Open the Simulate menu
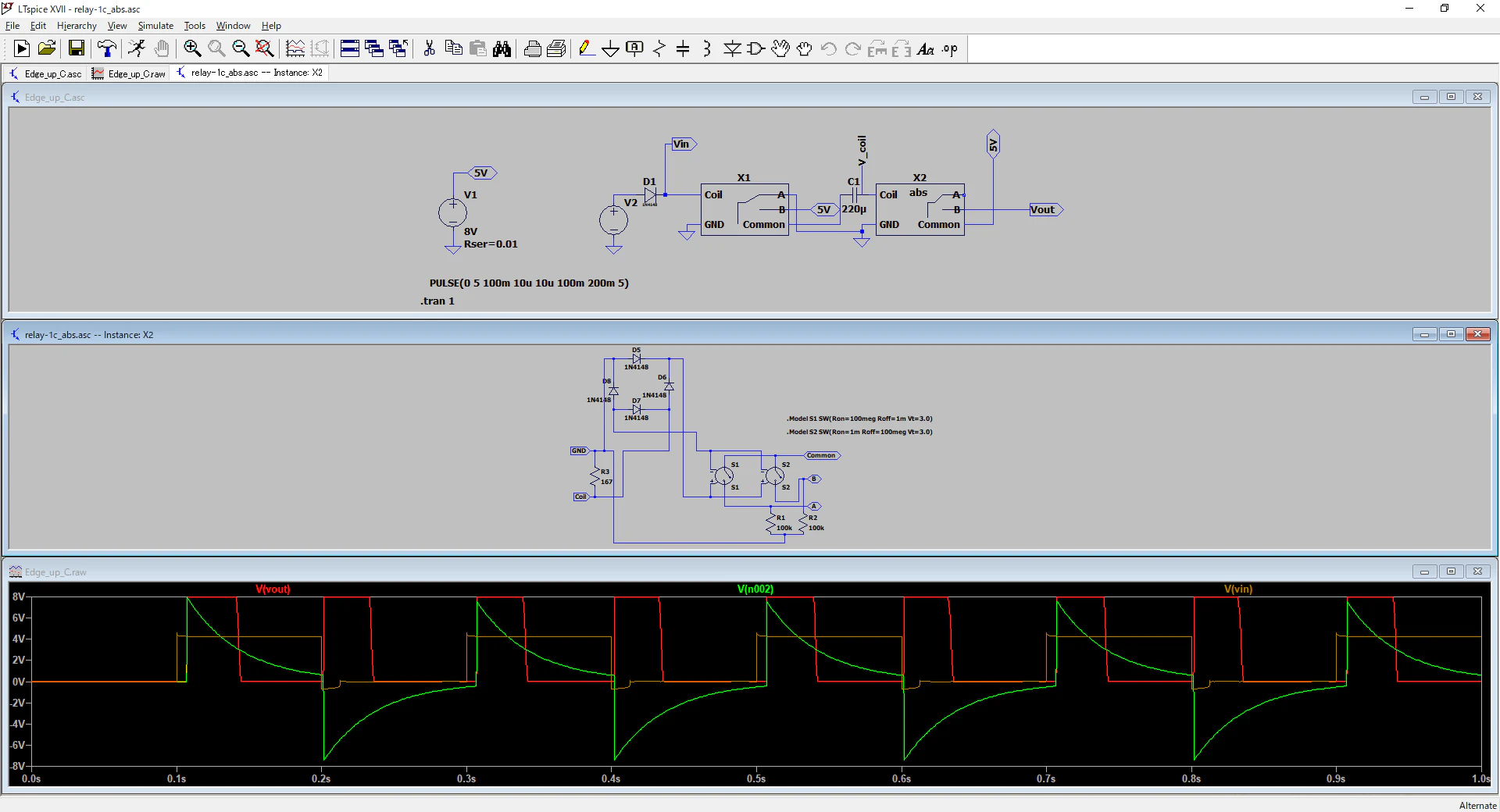This screenshot has height=812, width=1500. (155, 26)
